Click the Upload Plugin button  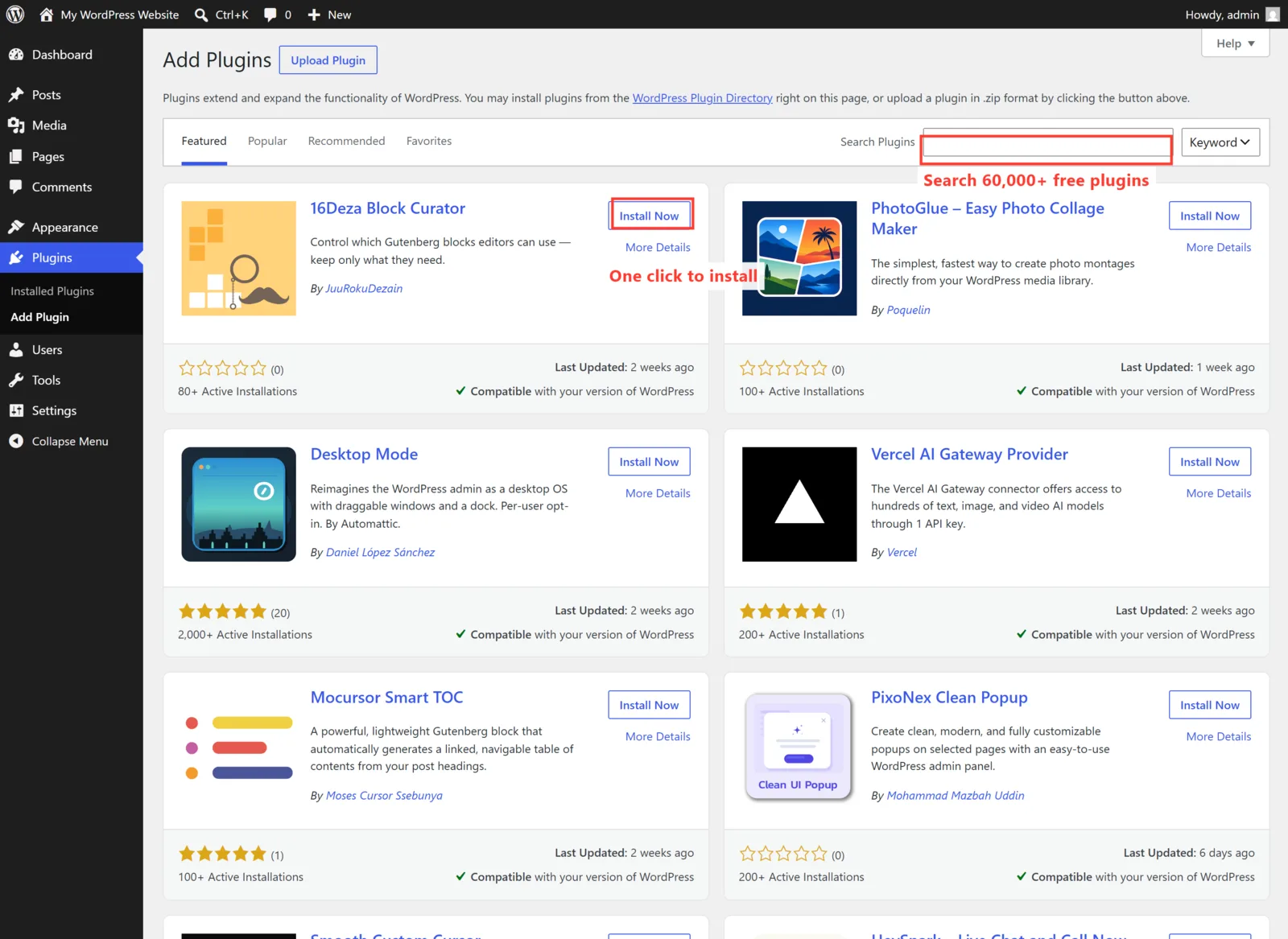point(328,60)
